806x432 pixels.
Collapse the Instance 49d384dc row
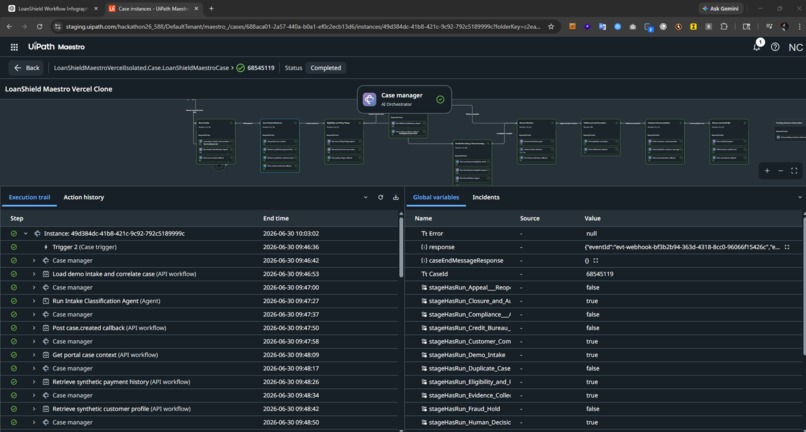[x=26, y=233]
